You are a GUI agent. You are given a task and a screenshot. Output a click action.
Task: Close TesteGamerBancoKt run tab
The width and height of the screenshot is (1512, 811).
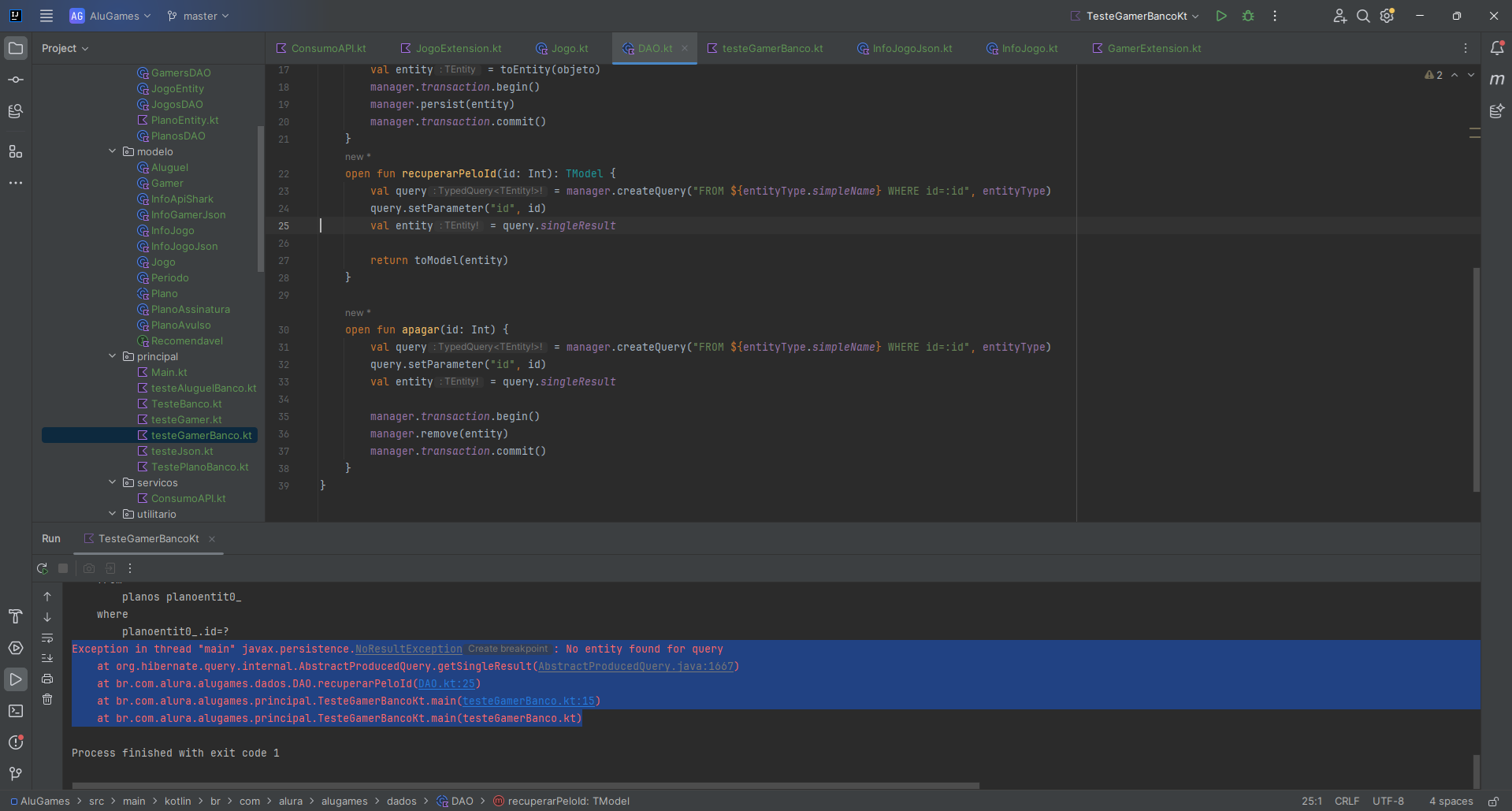[212, 539]
